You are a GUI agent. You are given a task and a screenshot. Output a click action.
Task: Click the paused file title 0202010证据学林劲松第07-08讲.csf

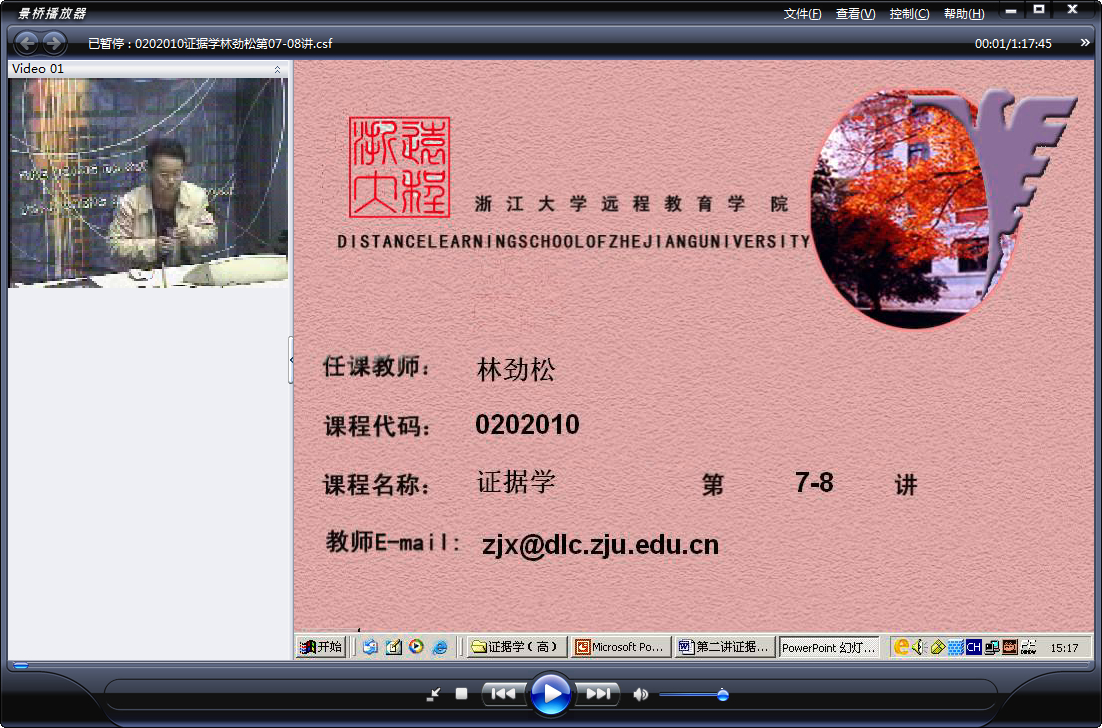pos(233,44)
